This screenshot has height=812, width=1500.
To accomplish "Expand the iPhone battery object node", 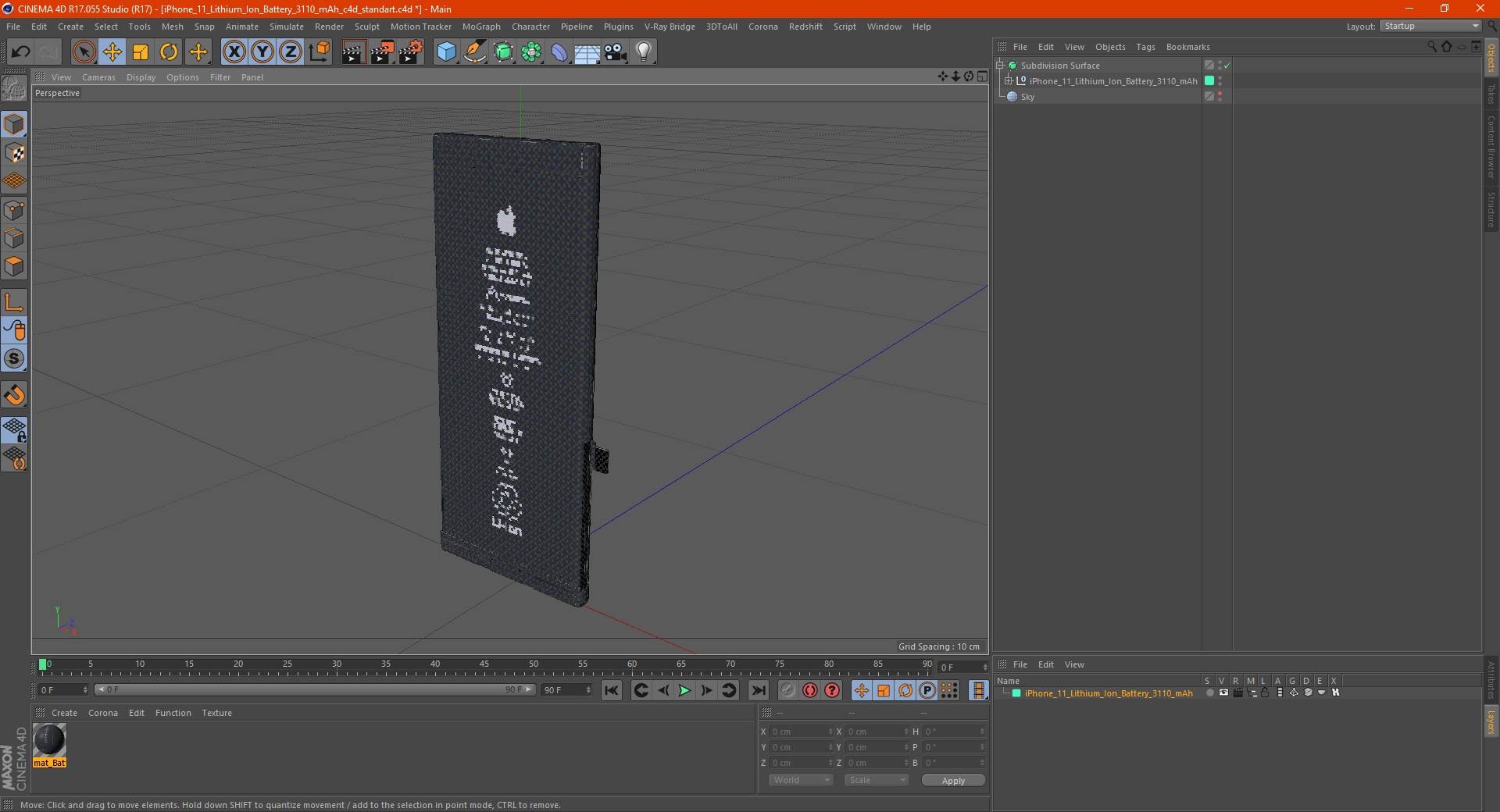I will 1008,81.
